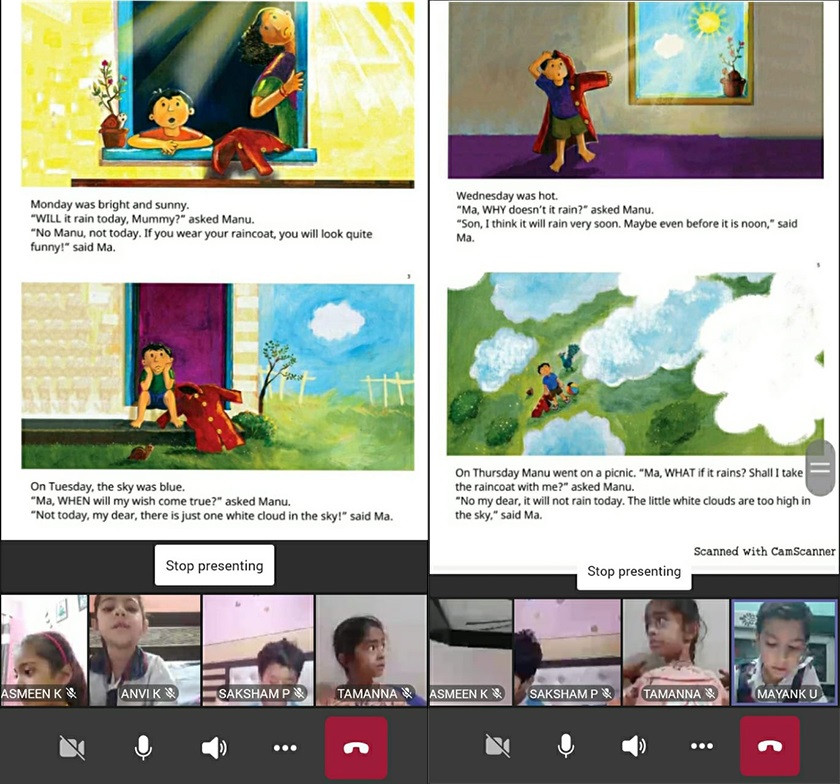Stop presenting in left screen
Screen dimensions: 840x784
214,565
